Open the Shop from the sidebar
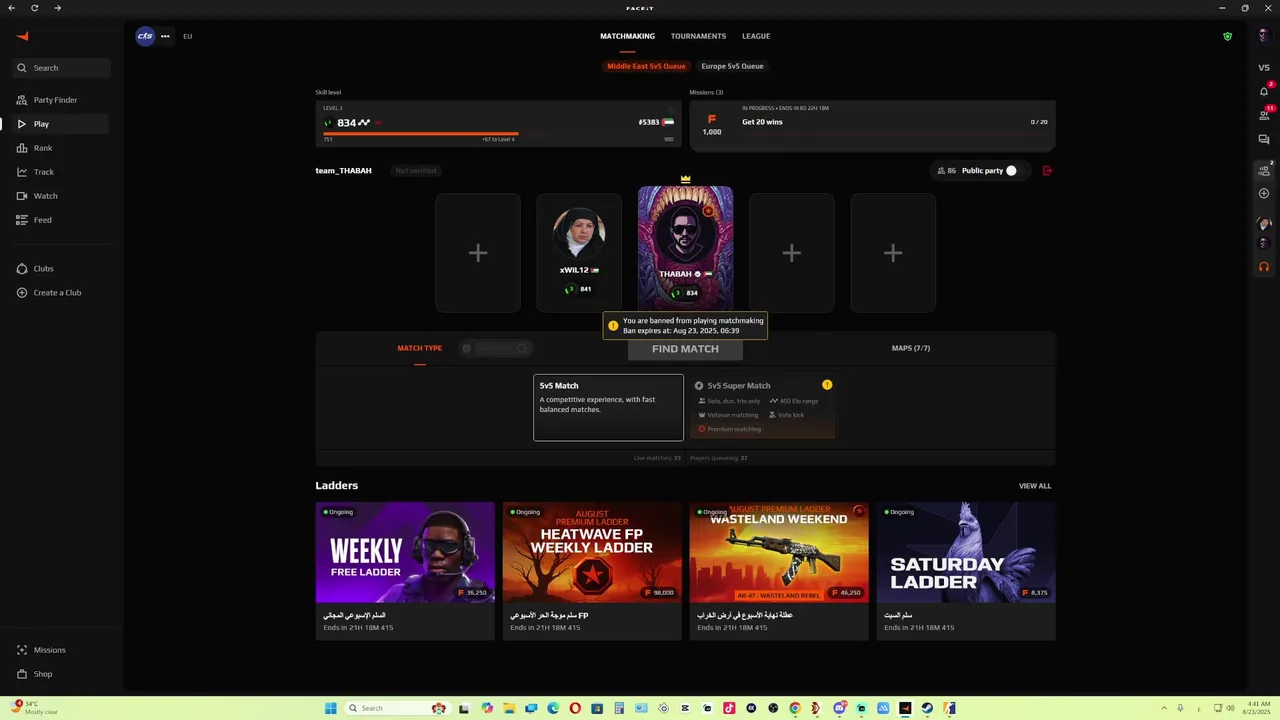The height and width of the screenshot is (720, 1280). coord(62,674)
